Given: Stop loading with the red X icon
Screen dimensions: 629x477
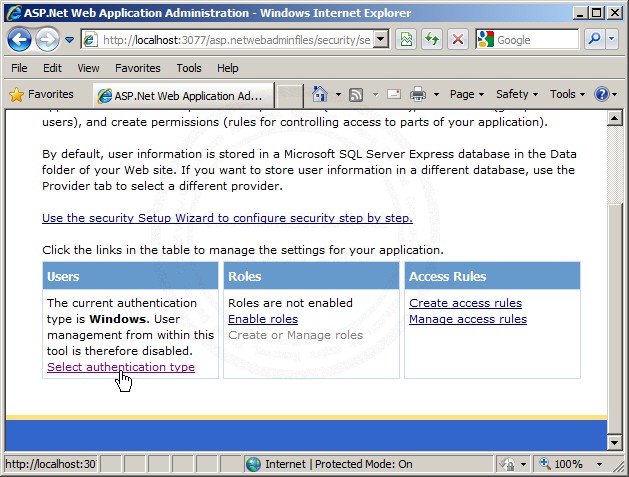Looking at the screenshot, I should pos(458,39).
